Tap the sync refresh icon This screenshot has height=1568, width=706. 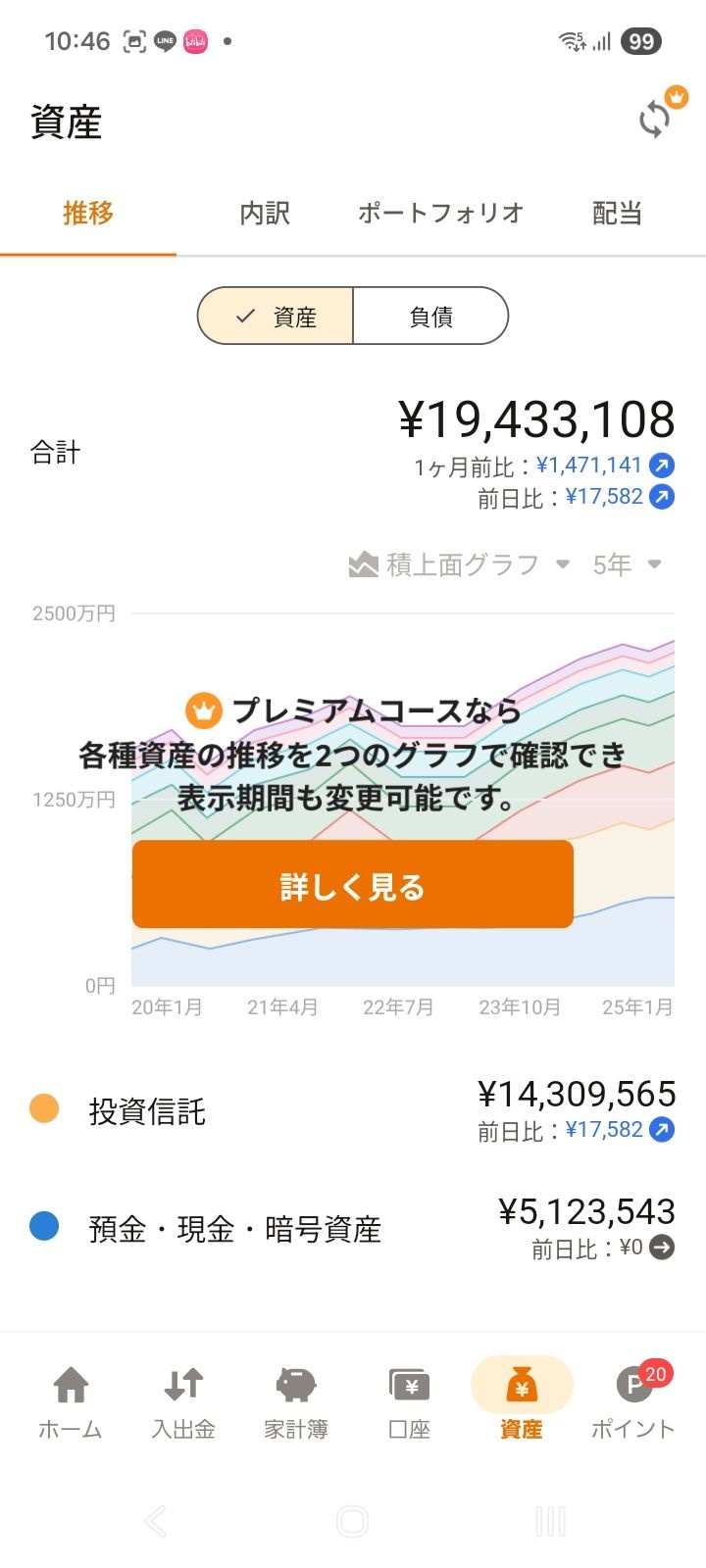[x=655, y=120]
